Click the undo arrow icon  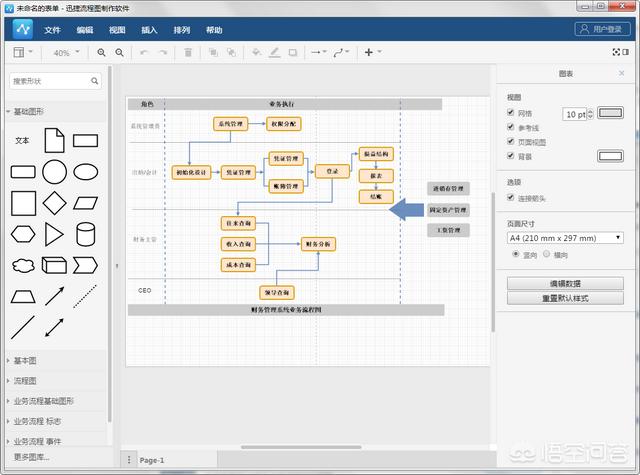pyautogui.click(x=145, y=52)
